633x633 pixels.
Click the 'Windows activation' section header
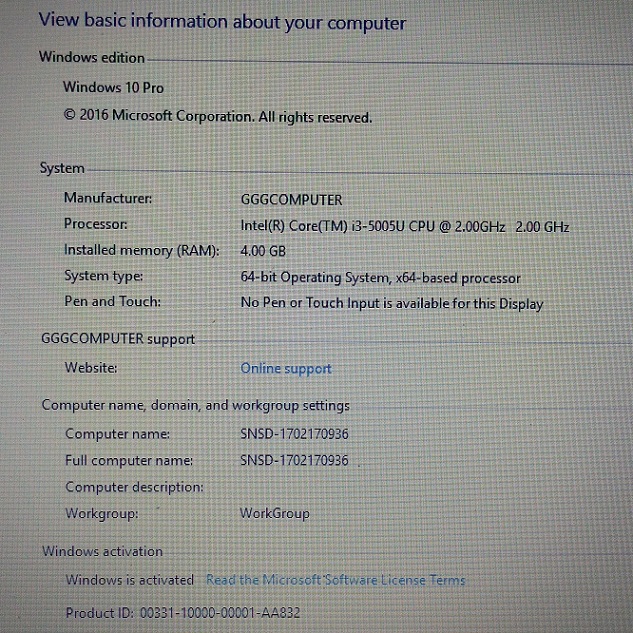click(102, 551)
